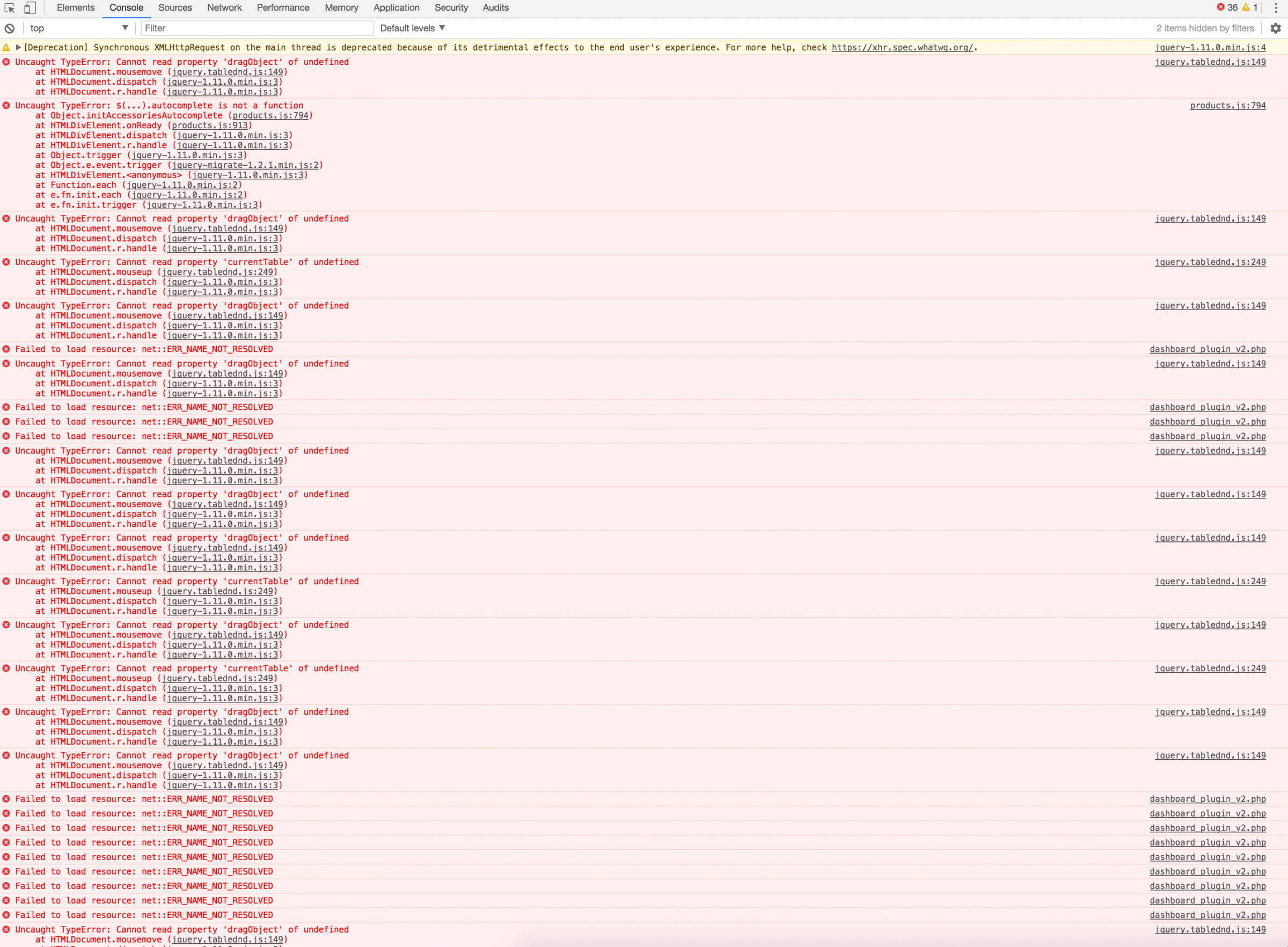Click into the Filter text field
Screen dimensions: 1288x947
[257, 28]
